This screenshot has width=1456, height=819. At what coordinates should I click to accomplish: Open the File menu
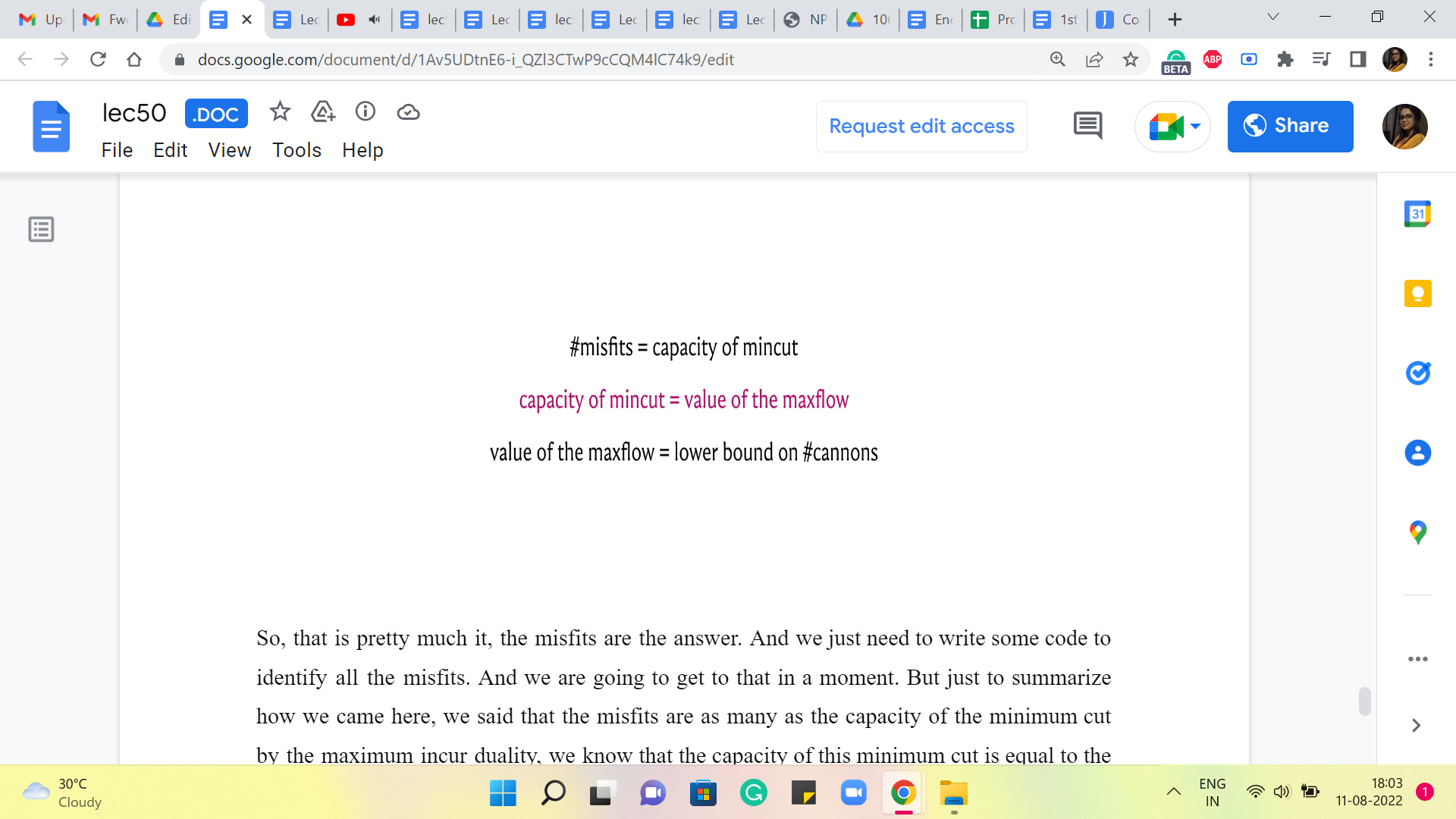pyautogui.click(x=117, y=150)
